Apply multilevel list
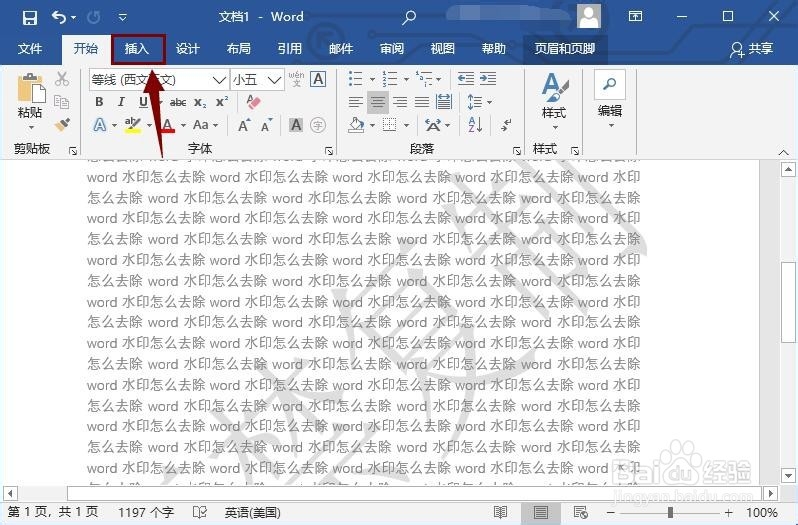Viewport: 798px width, 525px height. 424,79
